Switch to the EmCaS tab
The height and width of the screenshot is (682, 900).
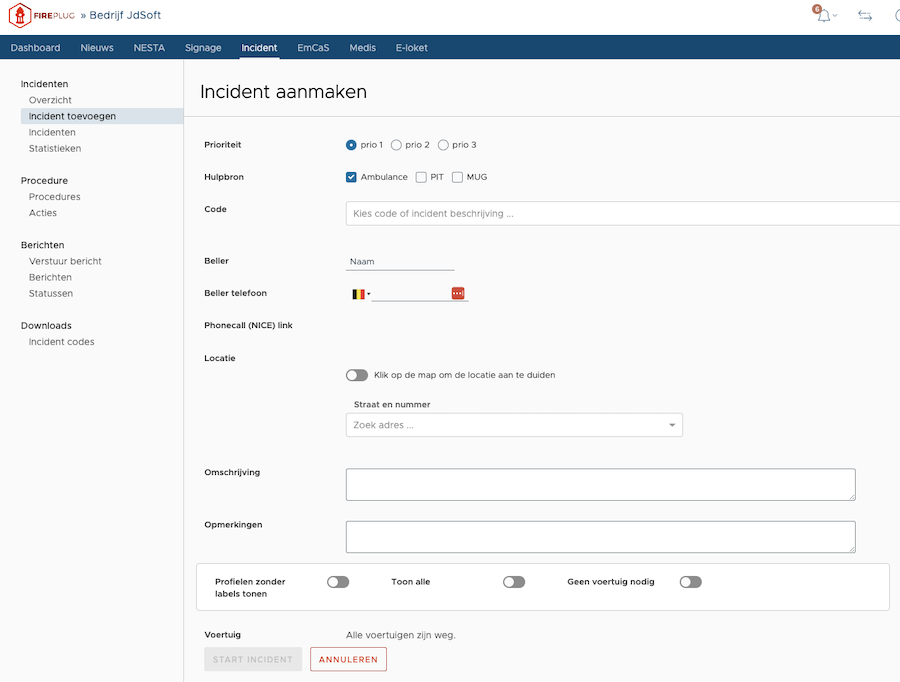[313, 48]
